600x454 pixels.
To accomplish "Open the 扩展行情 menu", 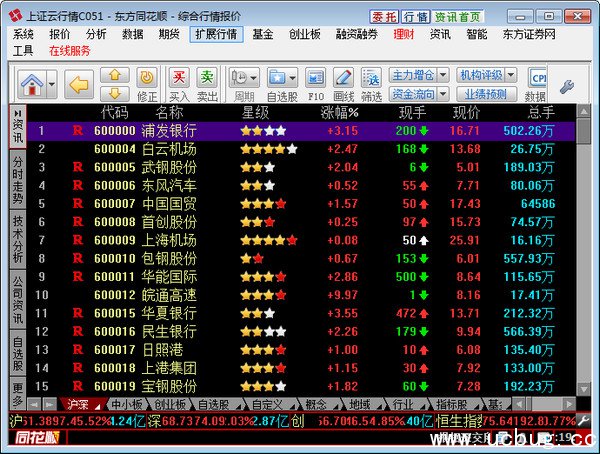I will (x=215, y=34).
